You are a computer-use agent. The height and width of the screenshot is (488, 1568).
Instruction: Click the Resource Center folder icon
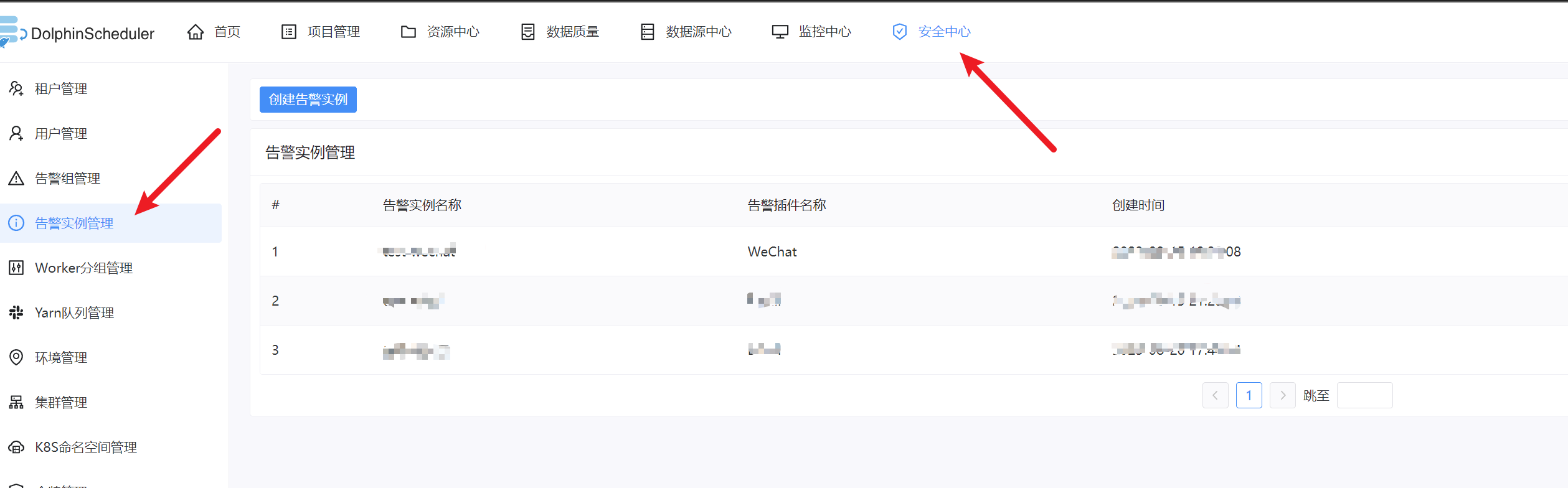point(409,32)
